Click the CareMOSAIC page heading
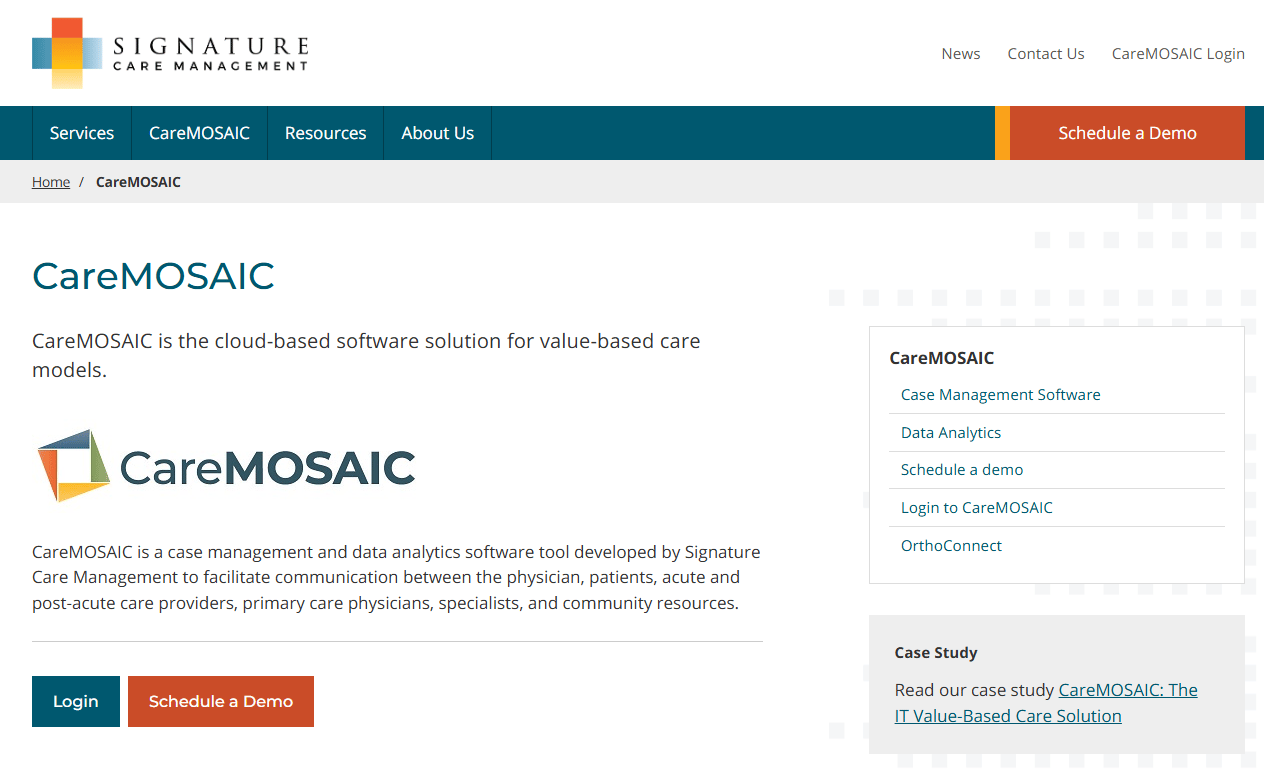This screenshot has width=1264, height=782. (153, 276)
